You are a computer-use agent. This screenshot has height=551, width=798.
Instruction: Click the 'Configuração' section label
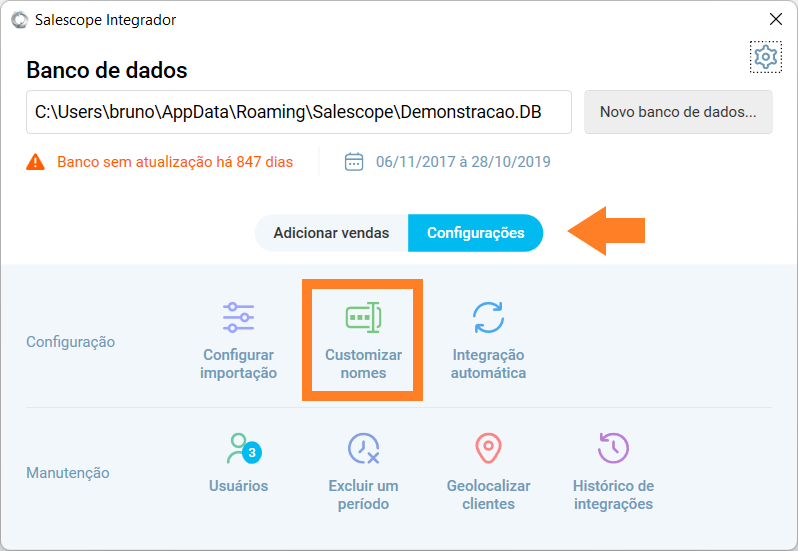point(70,342)
